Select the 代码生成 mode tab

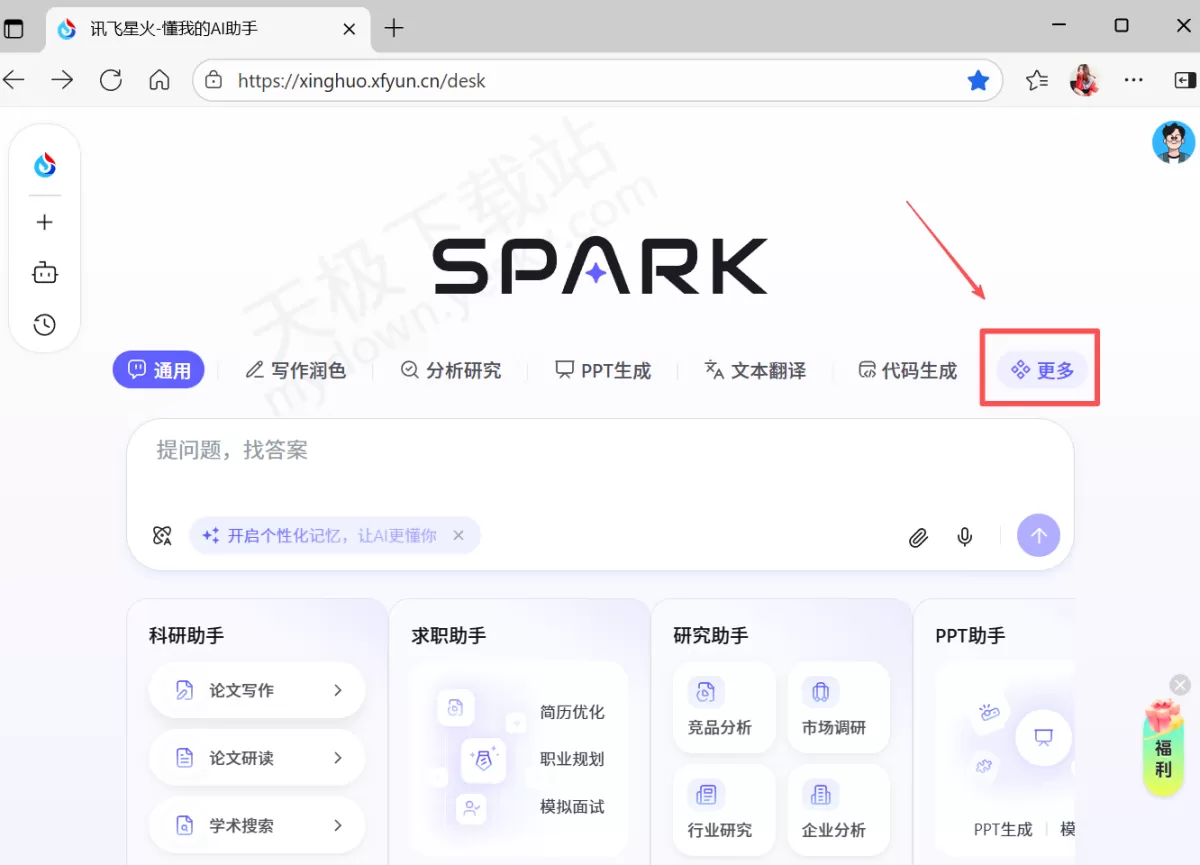[907, 370]
